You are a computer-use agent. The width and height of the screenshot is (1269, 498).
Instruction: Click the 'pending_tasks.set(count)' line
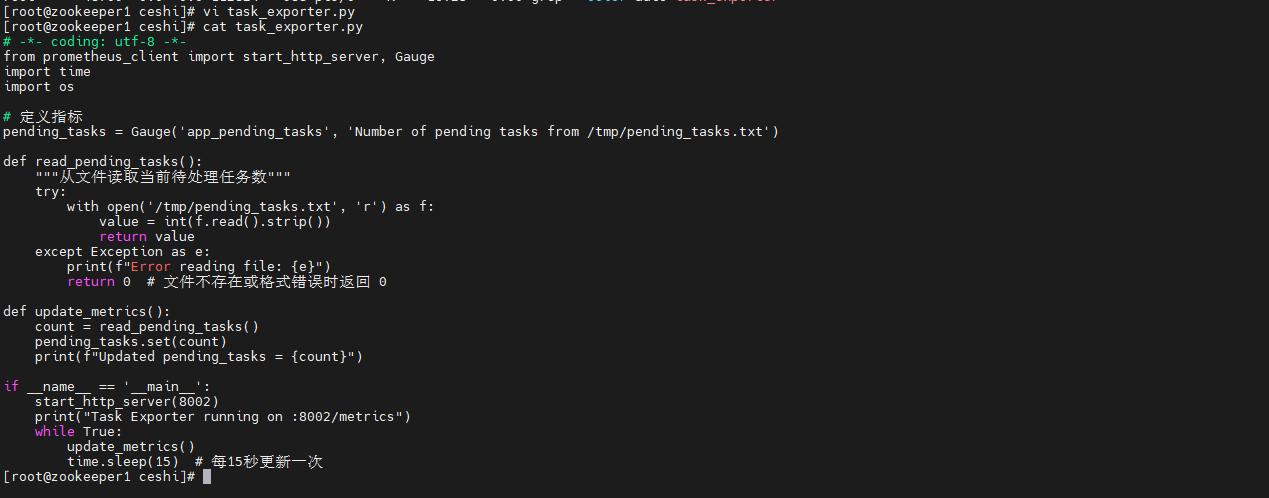(131, 341)
